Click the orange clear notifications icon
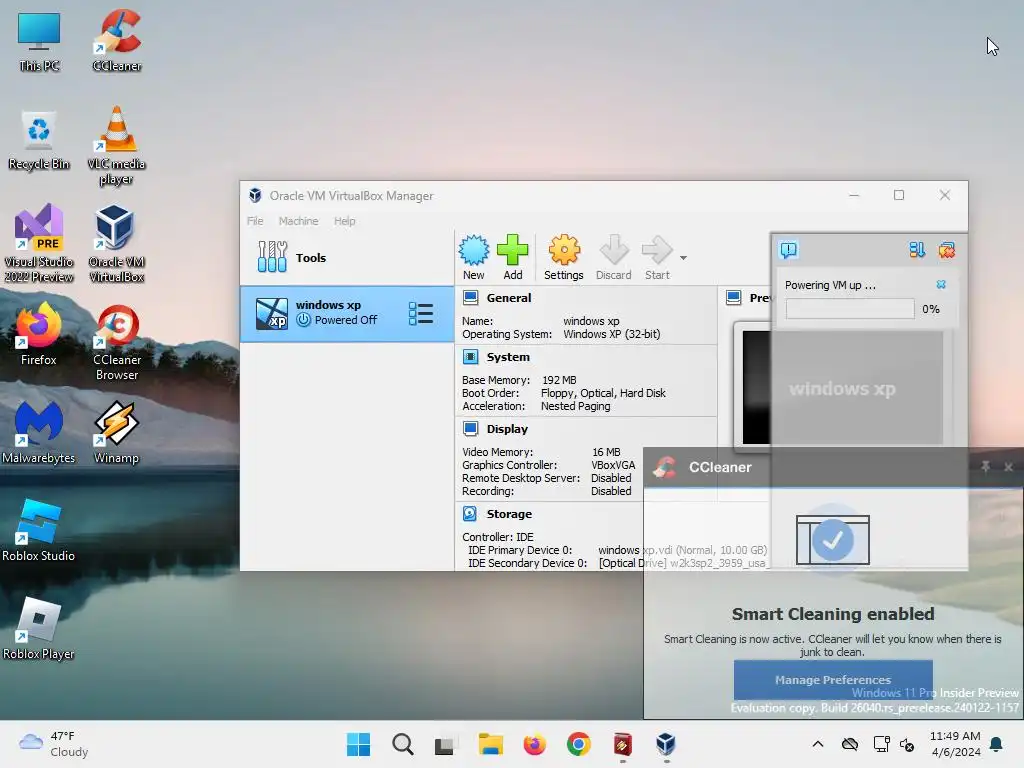 (947, 250)
